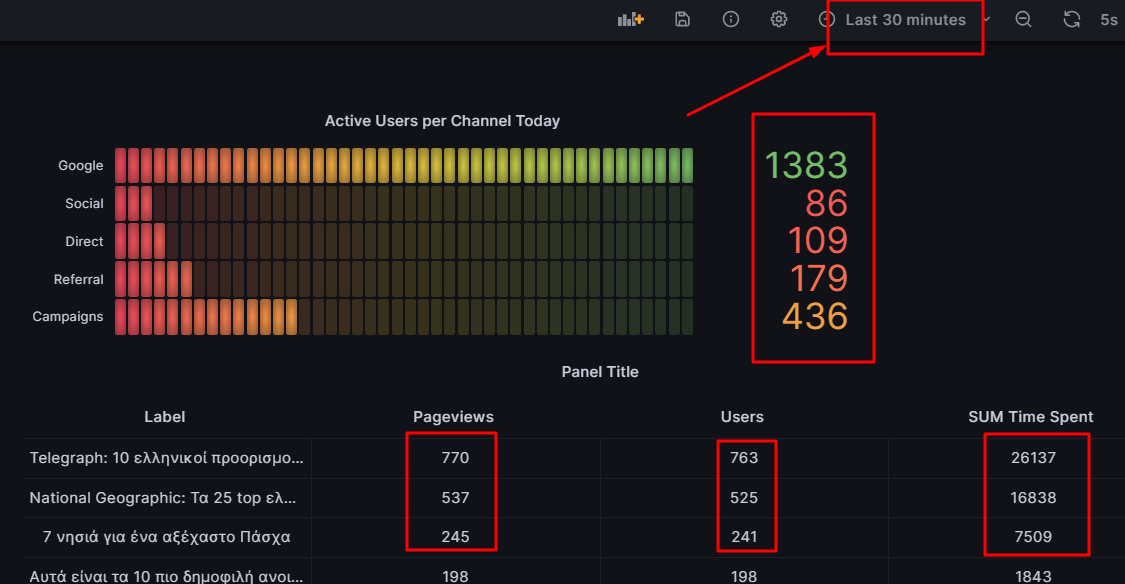
Task: Click the green 1383 stat value
Action: click(x=806, y=165)
